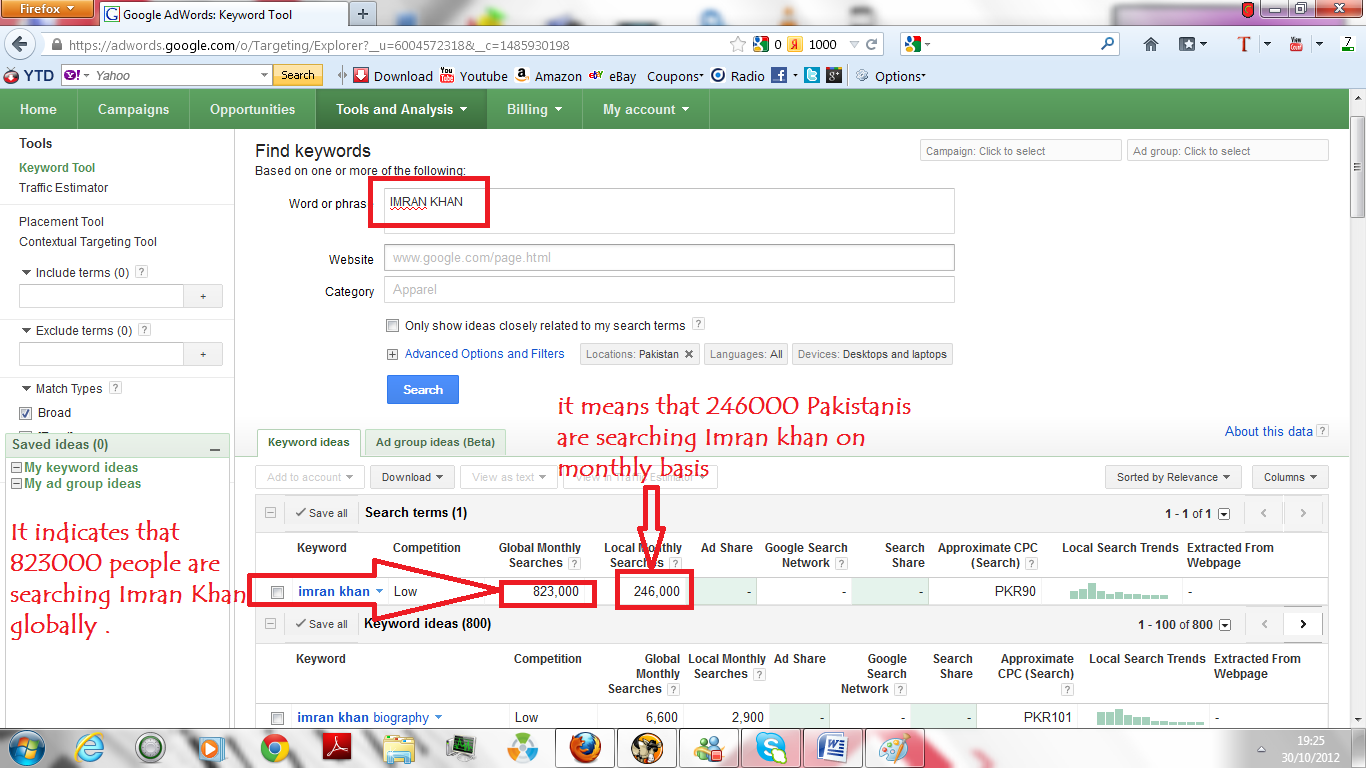Click the Google+ icon in toolbar
The image size is (1366, 768).
[833, 75]
